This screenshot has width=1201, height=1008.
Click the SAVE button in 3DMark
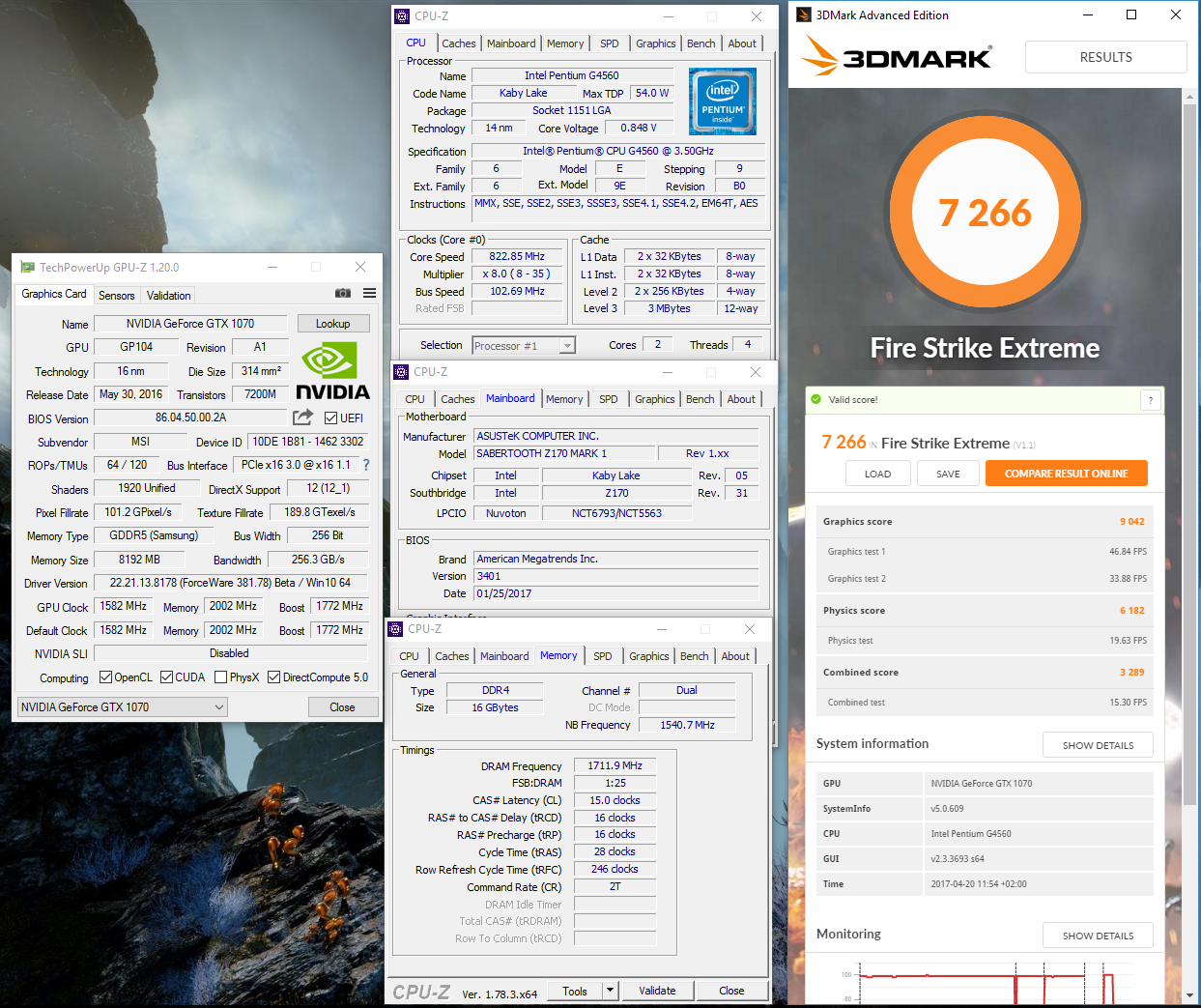(948, 474)
